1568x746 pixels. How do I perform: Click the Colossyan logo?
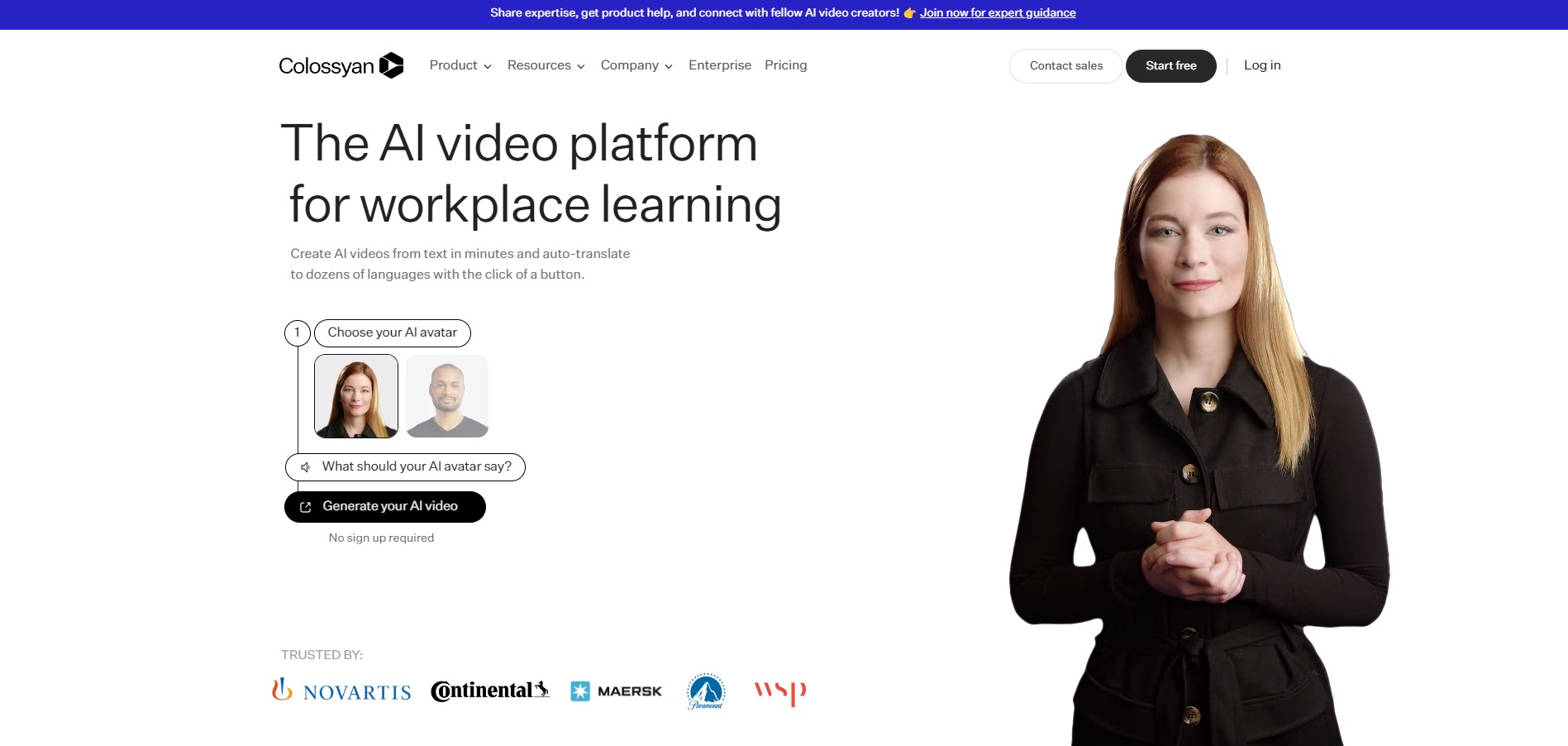pos(341,65)
